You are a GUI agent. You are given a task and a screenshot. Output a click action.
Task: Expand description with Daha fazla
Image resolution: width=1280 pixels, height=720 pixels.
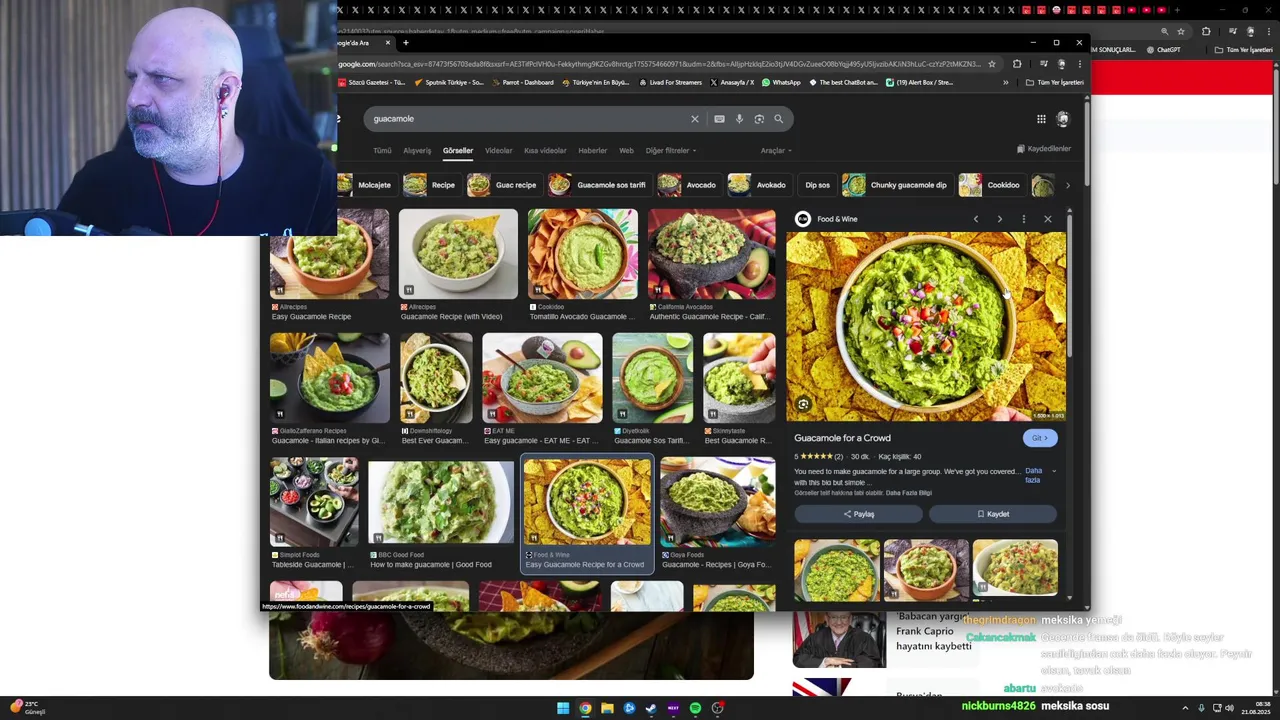[x=1038, y=475]
